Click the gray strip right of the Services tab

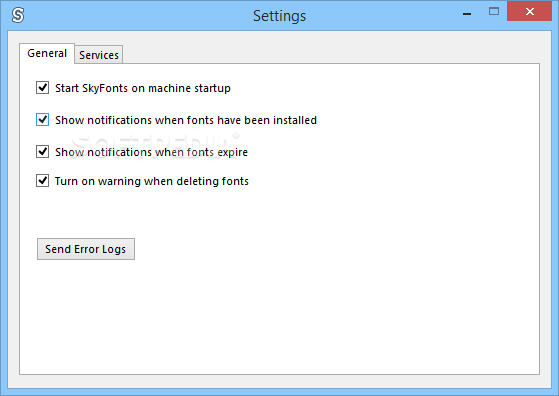(332, 53)
